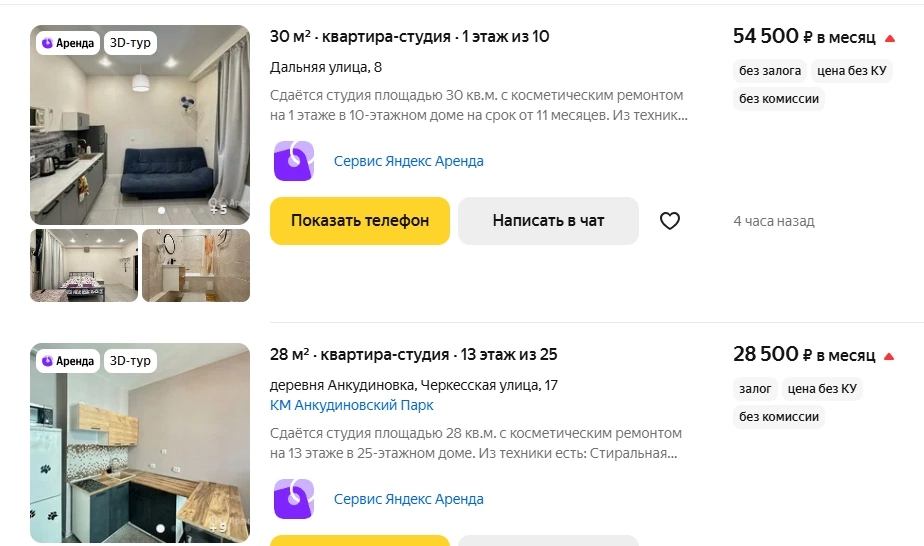The image size is (924, 546).
Task: View the blue sofa main photo
Action: [140, 125]
